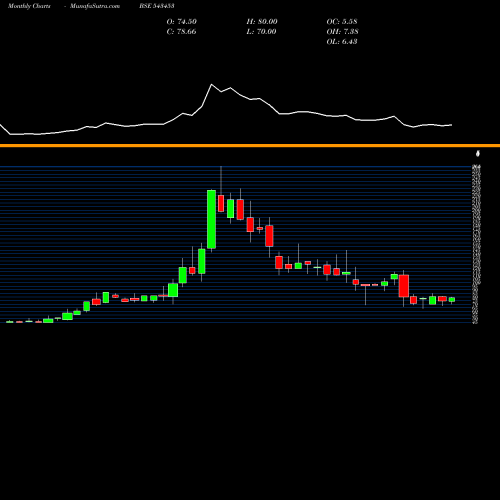Click the high value 'H: 80.00'
Viewport: 500px width, 500px height.
click(262, 22)
